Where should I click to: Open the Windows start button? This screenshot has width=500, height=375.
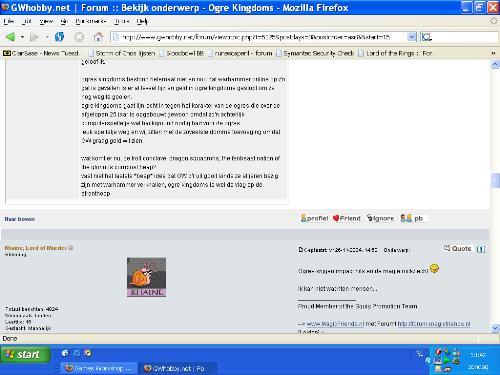pyautogui.click(x=25, y=354)
